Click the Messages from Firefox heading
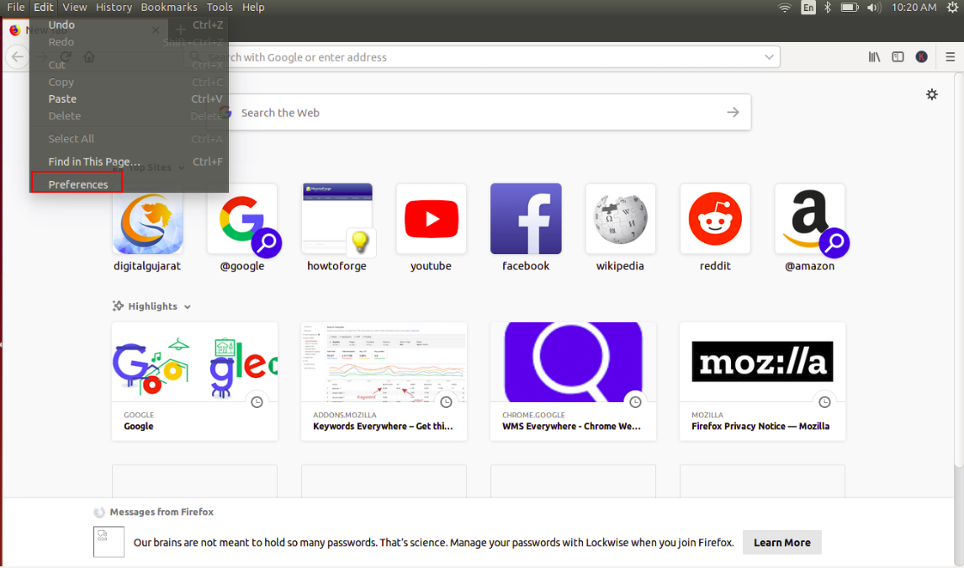Viewport: 964px width, 568px height. (x=162, y=511)
